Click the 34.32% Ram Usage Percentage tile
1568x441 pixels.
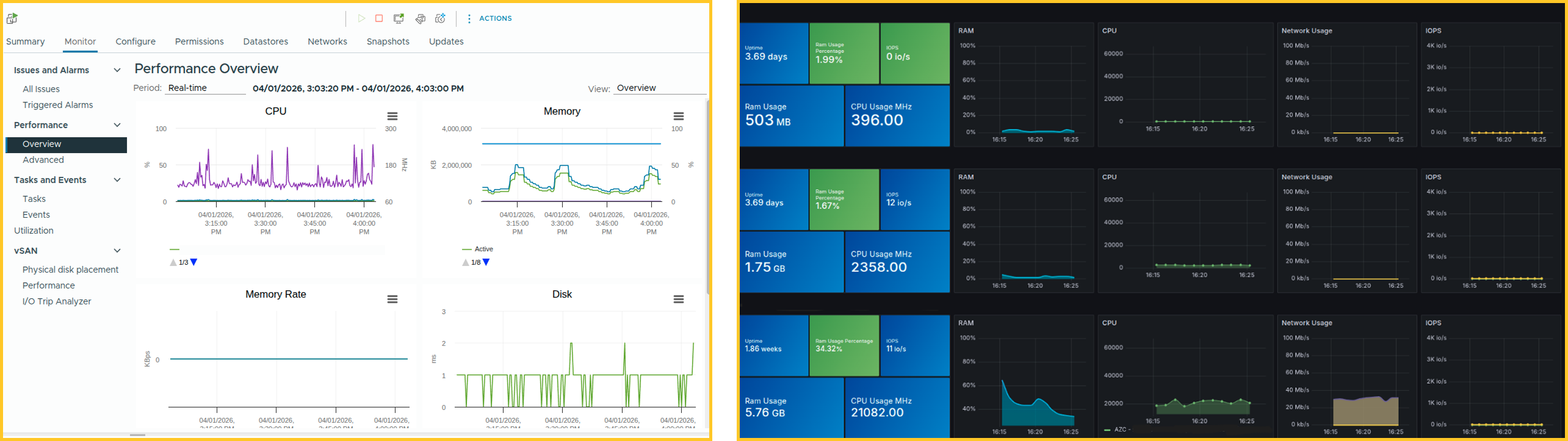pyautogui.click(x=845, y=346)
